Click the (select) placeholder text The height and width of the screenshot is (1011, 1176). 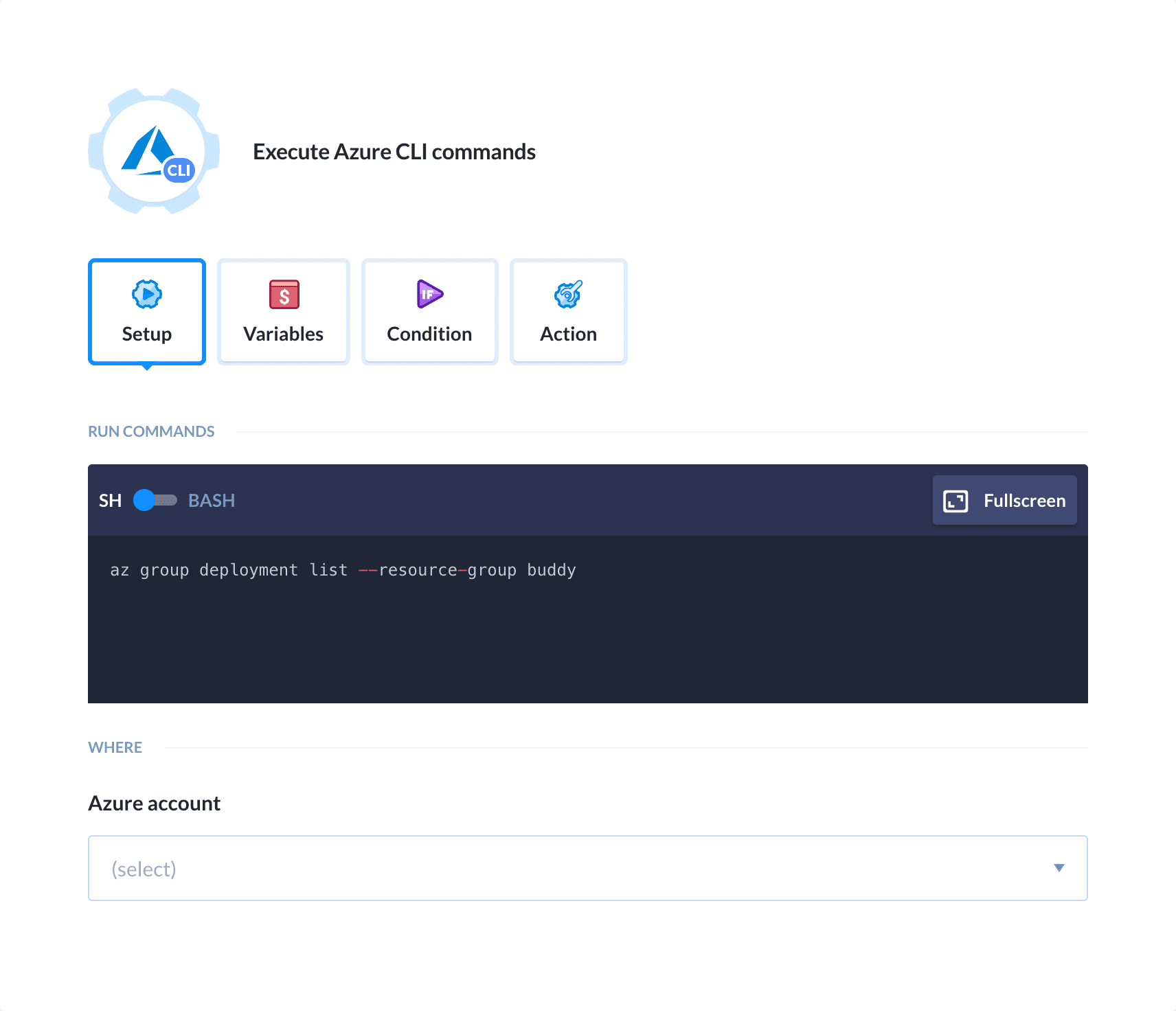pyautogui.click(x=144, y=868)
